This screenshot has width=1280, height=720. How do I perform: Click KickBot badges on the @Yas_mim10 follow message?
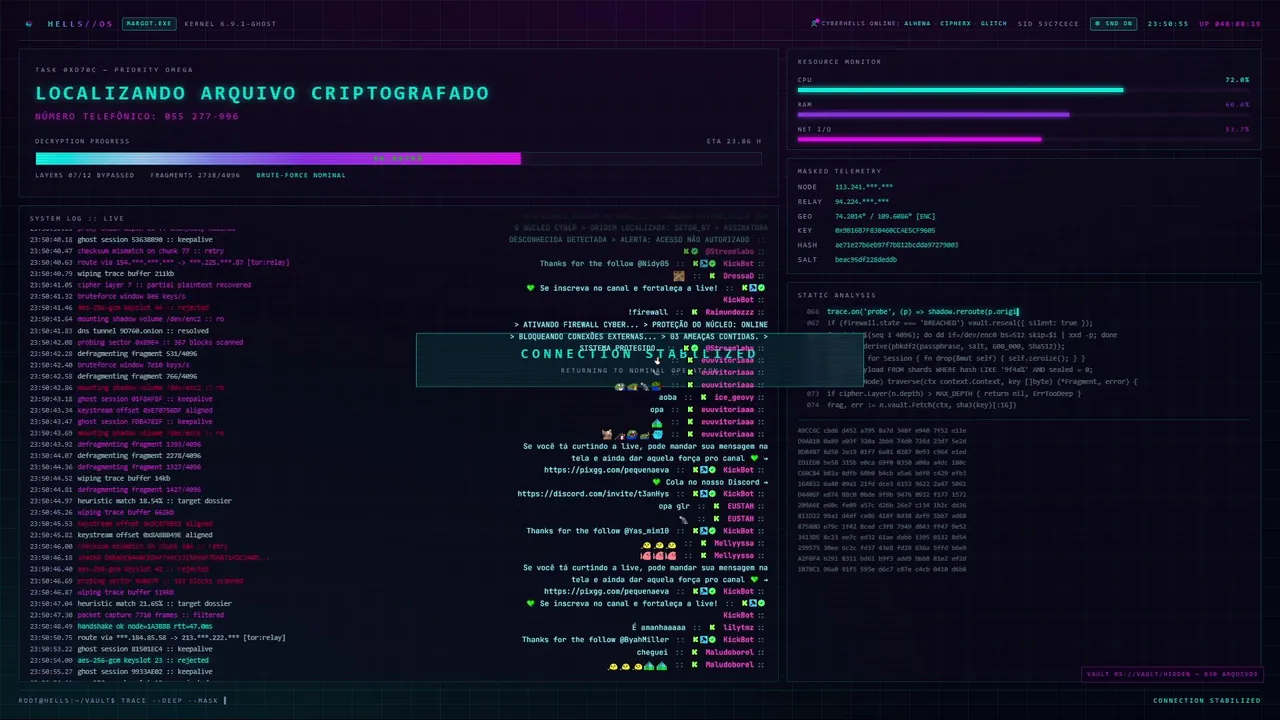[x=703, y=531]
